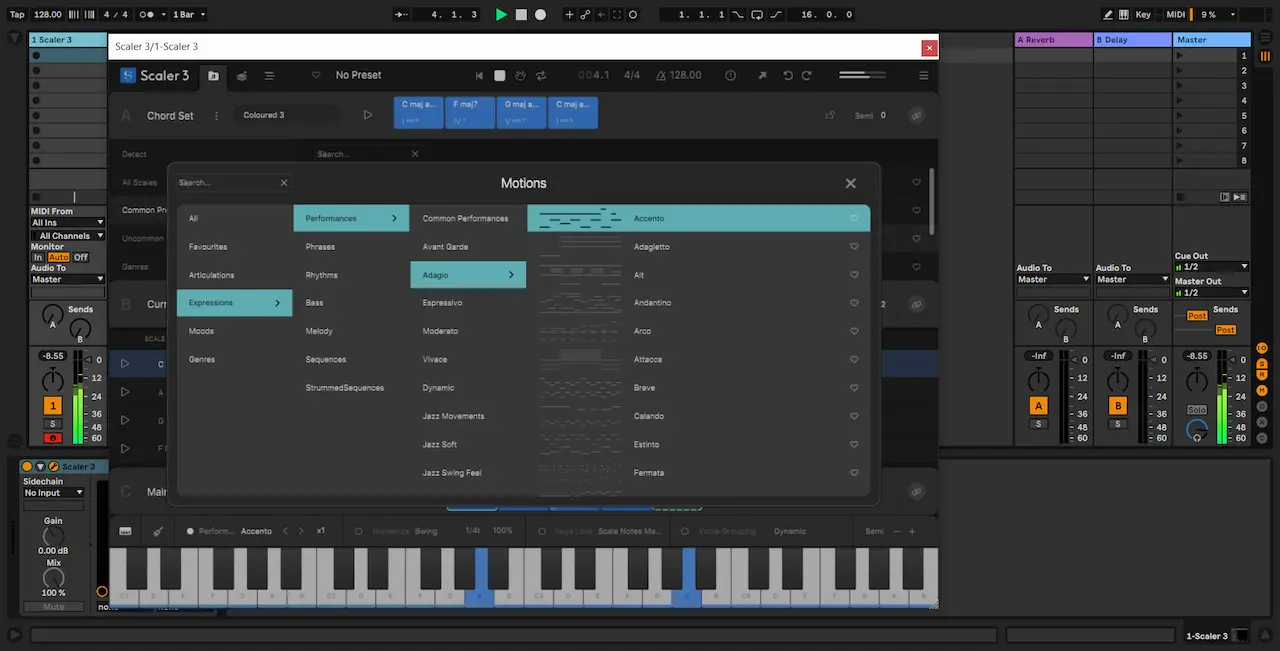Toggle the Key map mode button
This screenshot has height=651, width=1280.
pyautogui.click(x=1143, y=15)
